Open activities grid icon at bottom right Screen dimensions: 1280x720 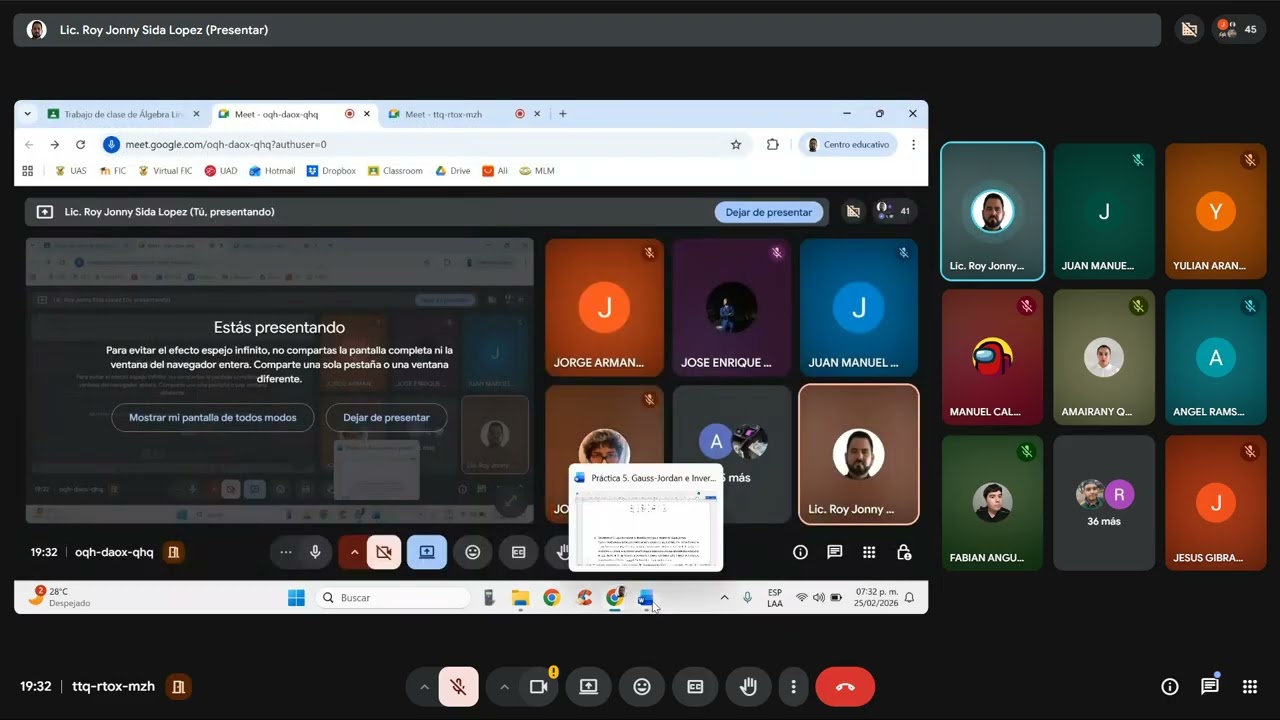(1250, 687)
